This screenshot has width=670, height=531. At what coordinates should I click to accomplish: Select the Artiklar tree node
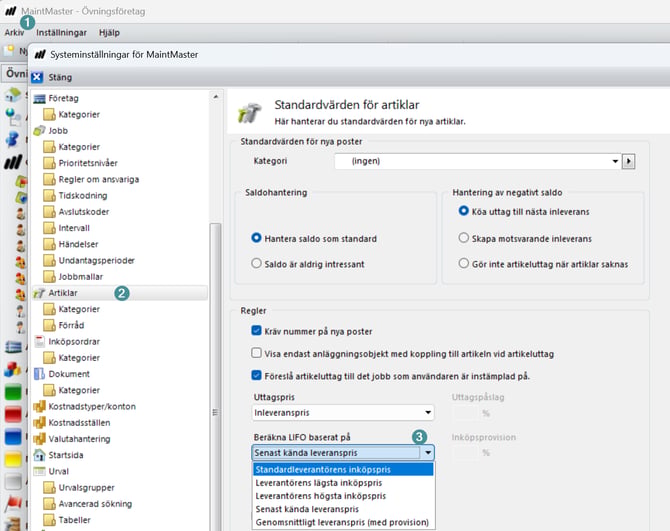[63, 293]
